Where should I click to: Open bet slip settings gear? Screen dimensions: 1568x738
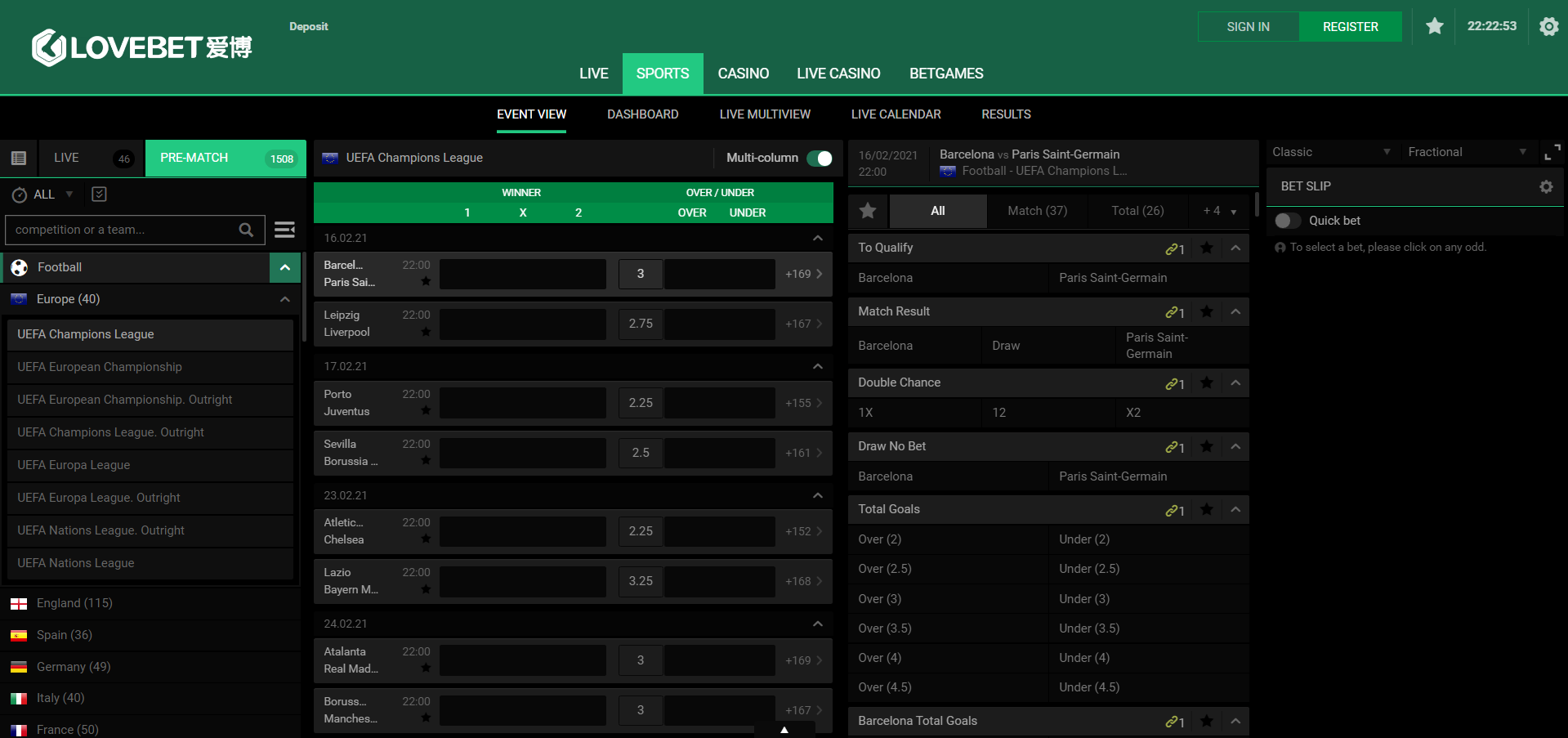[x=1546, y=186]
